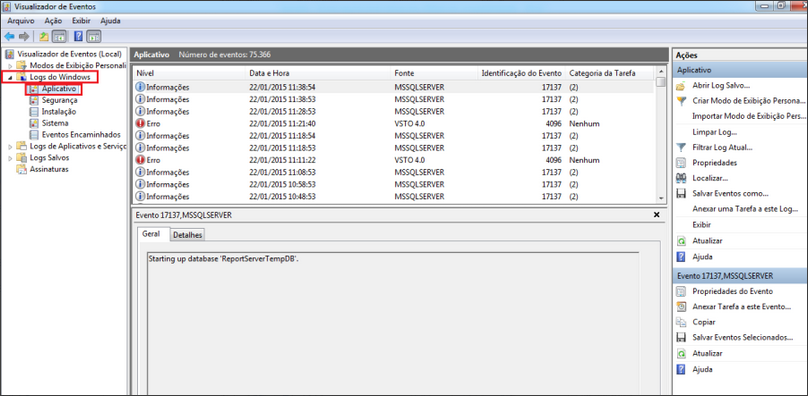Click the event list scrollbar up arrow

pyautogui.click(x=660, y=71)
